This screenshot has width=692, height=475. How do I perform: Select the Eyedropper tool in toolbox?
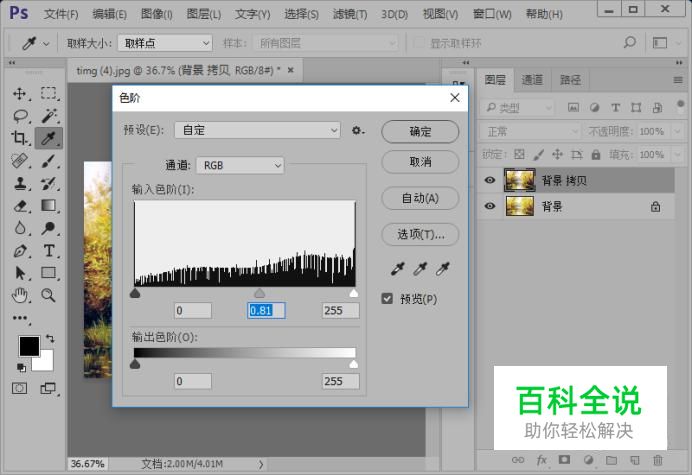pos(49,138)
